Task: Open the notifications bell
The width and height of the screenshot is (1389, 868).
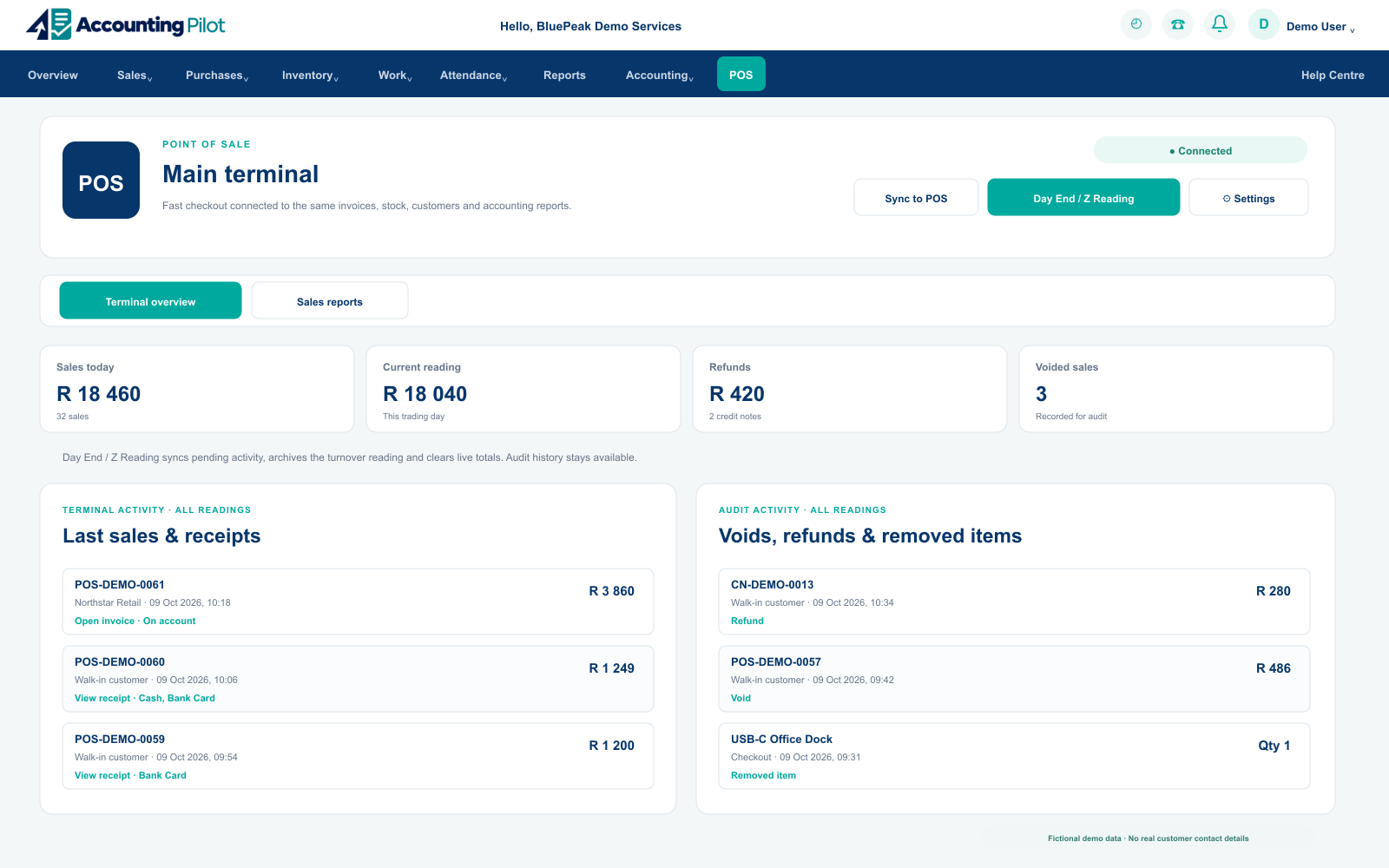Action: (1220, 24)
